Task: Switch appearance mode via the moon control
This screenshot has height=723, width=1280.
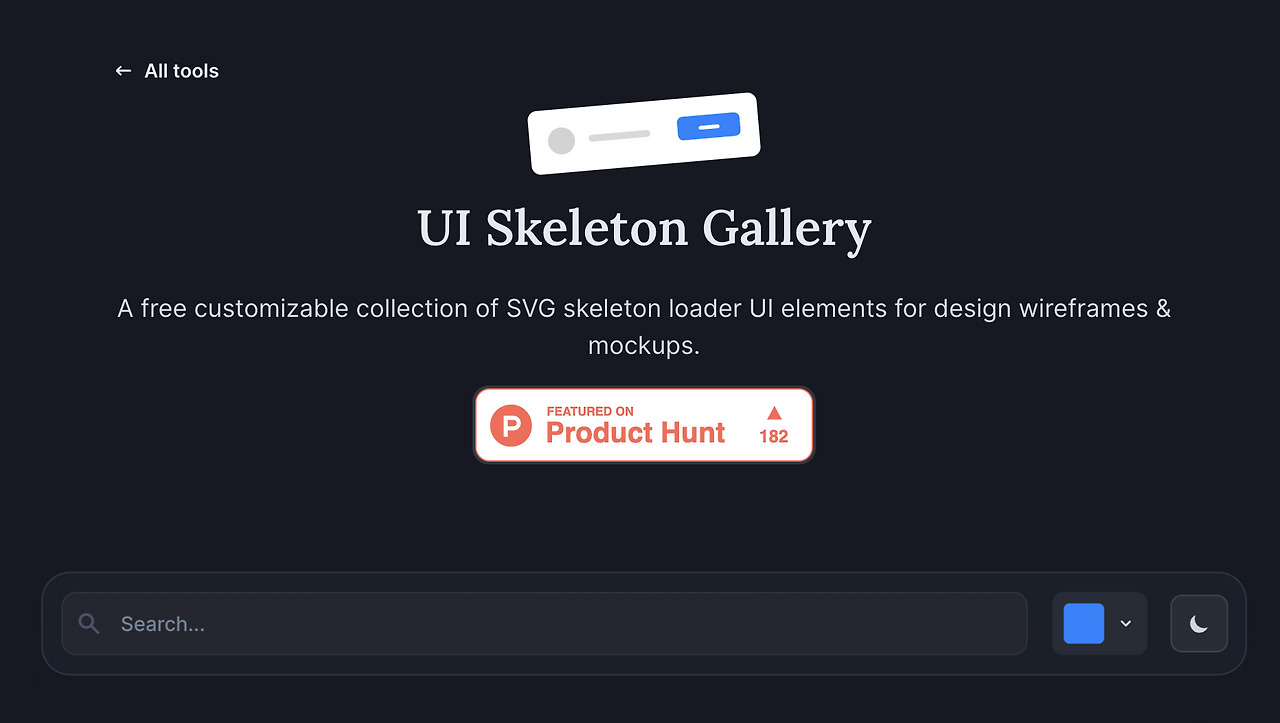Action: coord(1198,623)
